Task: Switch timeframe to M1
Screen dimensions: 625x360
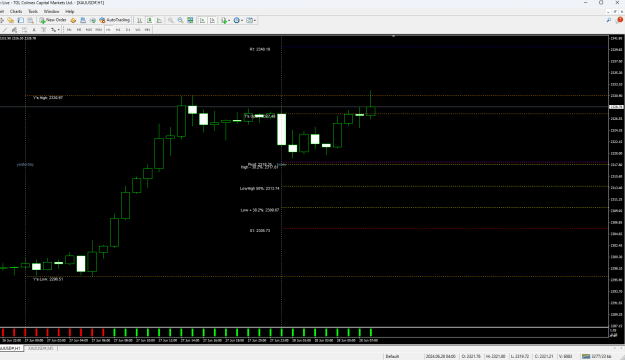Action: click(69, 30)
